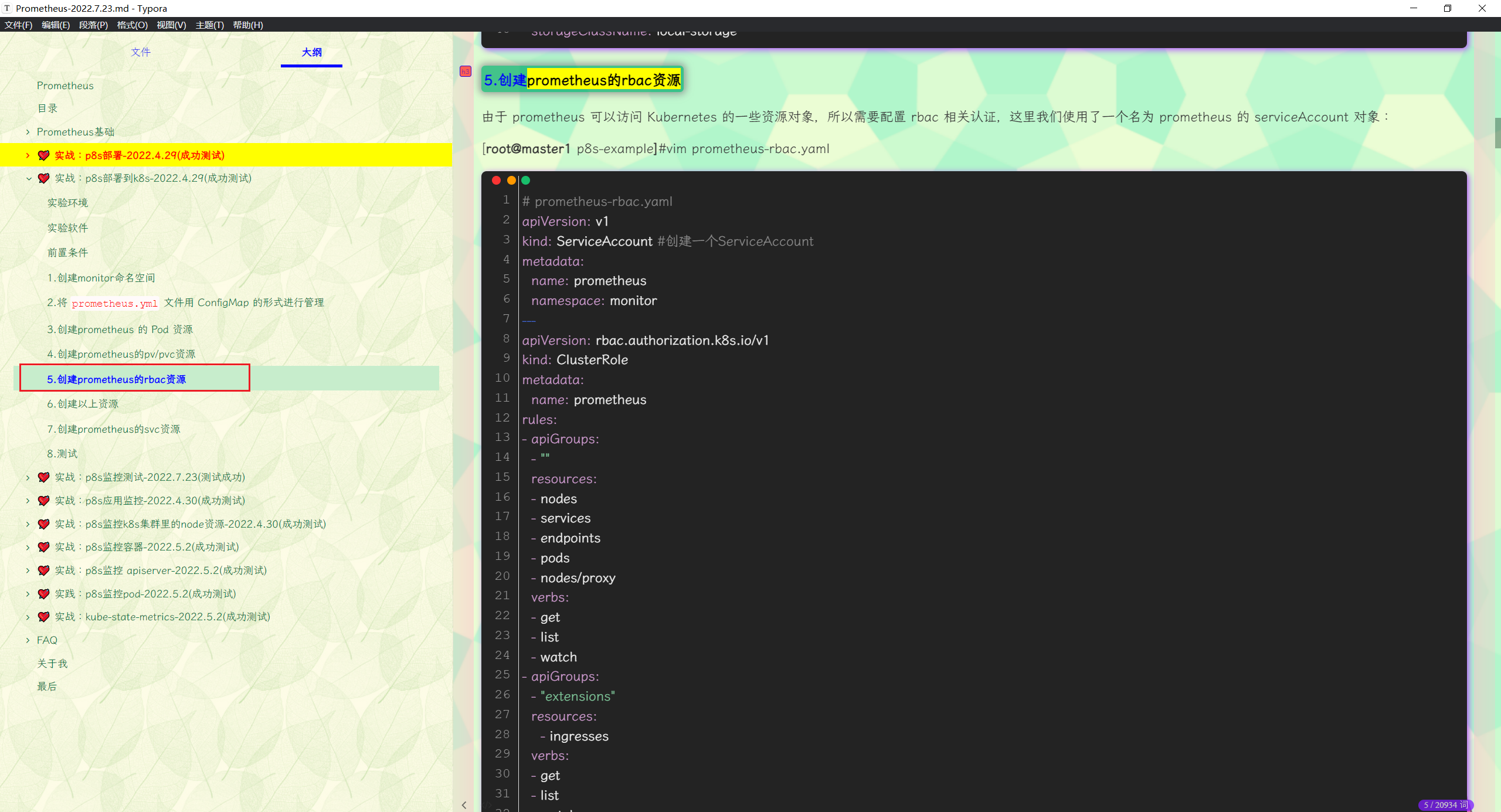Image resolution: width=1501 pixels, height=812 pixels.
Task: Click the editor vertical scrollbar thumb
Action: 1497,132
